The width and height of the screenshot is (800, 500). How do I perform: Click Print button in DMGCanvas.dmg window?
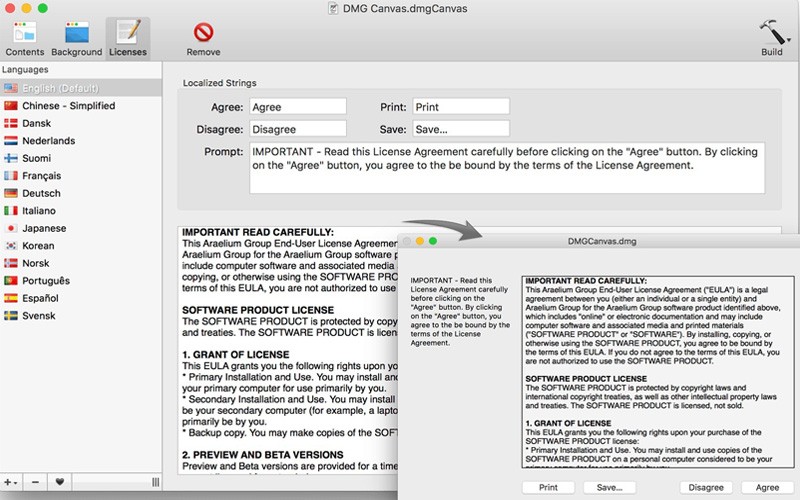pos(548,487)
